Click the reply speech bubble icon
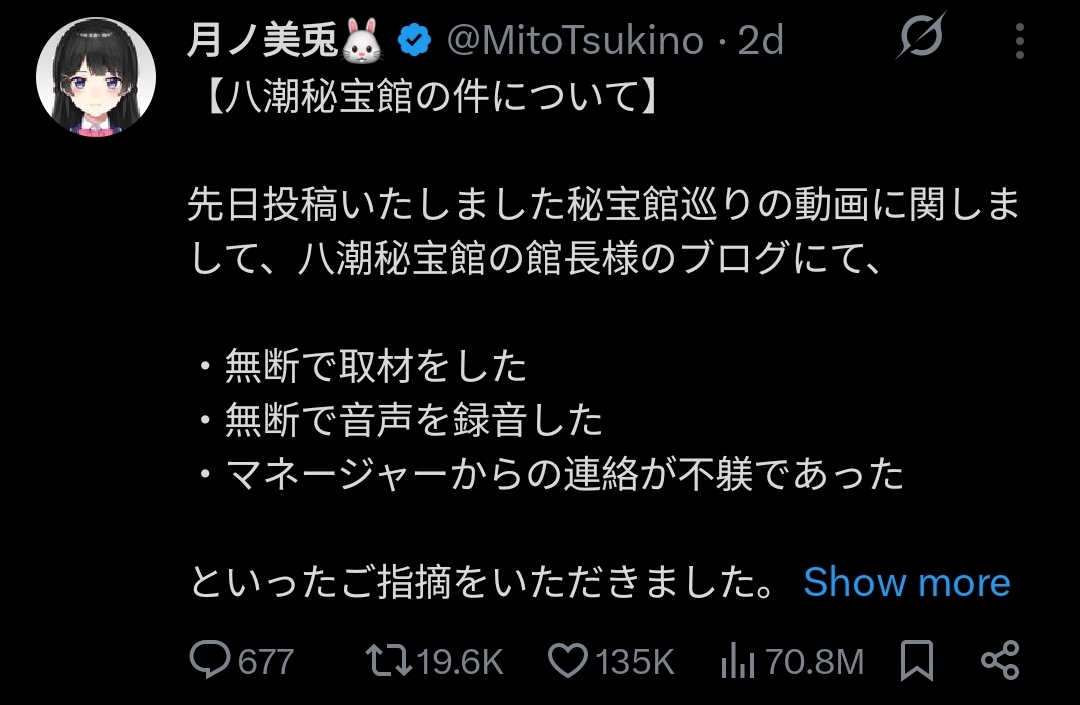This screenshot has height=705, width=1080. click(210, 661)
